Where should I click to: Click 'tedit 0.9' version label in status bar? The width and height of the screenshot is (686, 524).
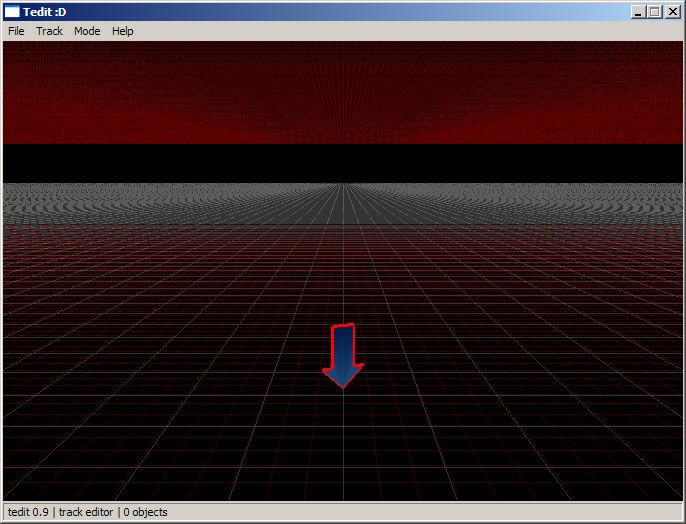[28, 512]
